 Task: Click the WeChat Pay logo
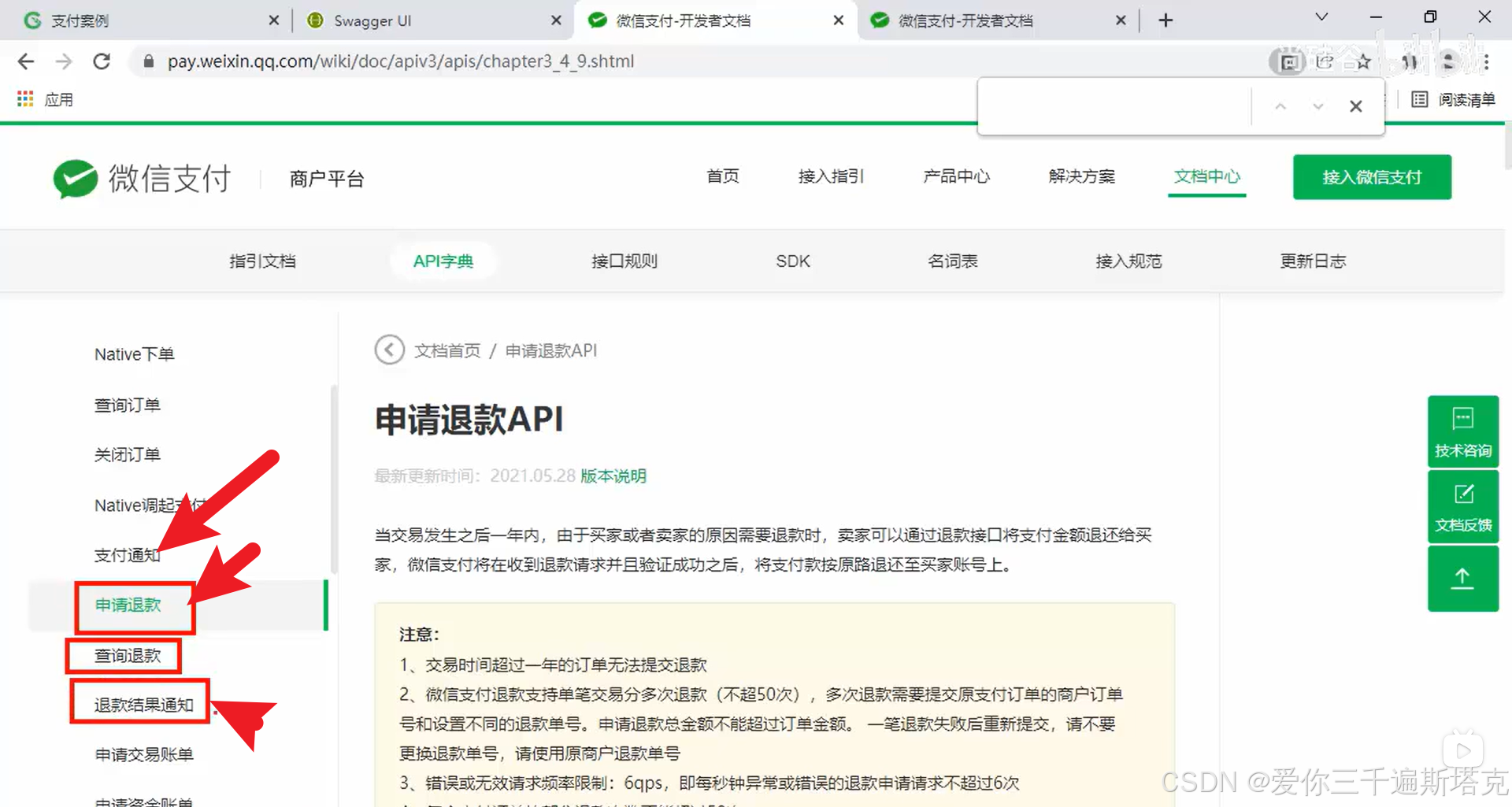point(143,178)
